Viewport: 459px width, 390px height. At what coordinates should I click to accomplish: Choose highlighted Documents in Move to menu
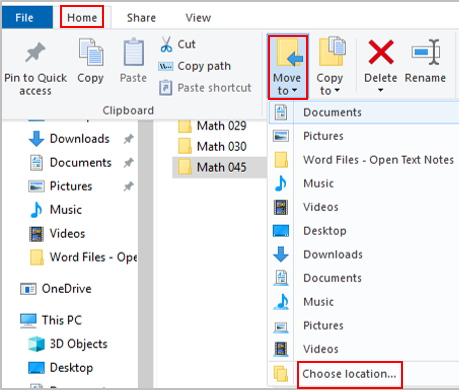coord(364,112)
